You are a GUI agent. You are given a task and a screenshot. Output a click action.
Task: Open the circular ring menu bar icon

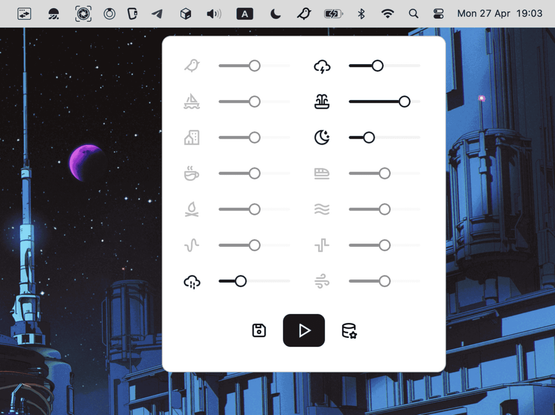point(109,14)
